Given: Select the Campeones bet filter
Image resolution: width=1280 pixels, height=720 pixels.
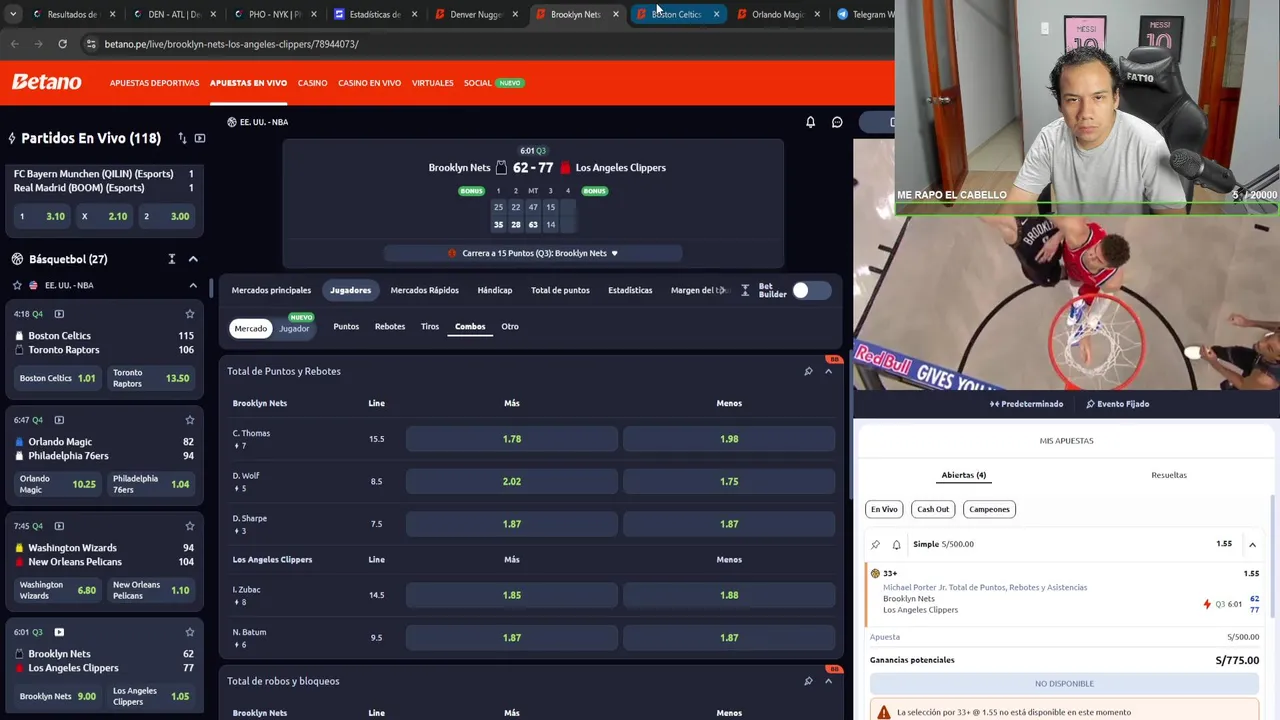Looking at the screenshot, I should [x=989, y=509].
